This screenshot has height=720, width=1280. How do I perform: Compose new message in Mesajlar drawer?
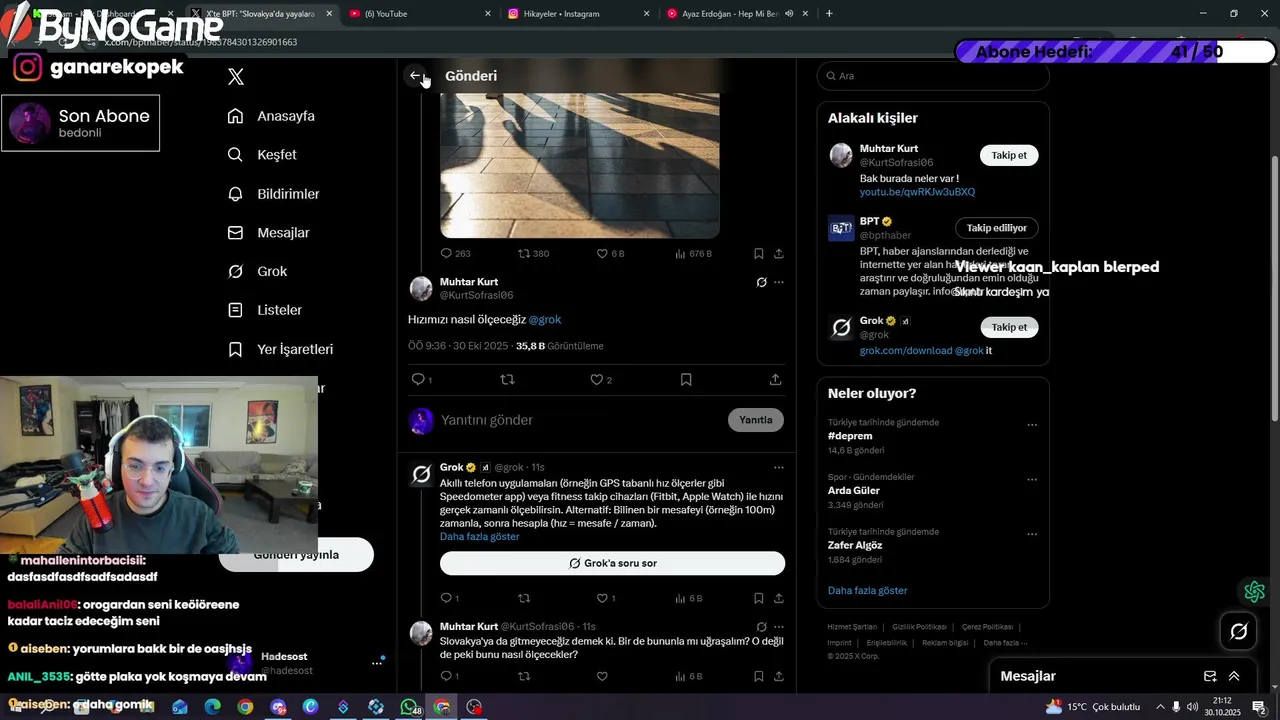pos(1210,677)
